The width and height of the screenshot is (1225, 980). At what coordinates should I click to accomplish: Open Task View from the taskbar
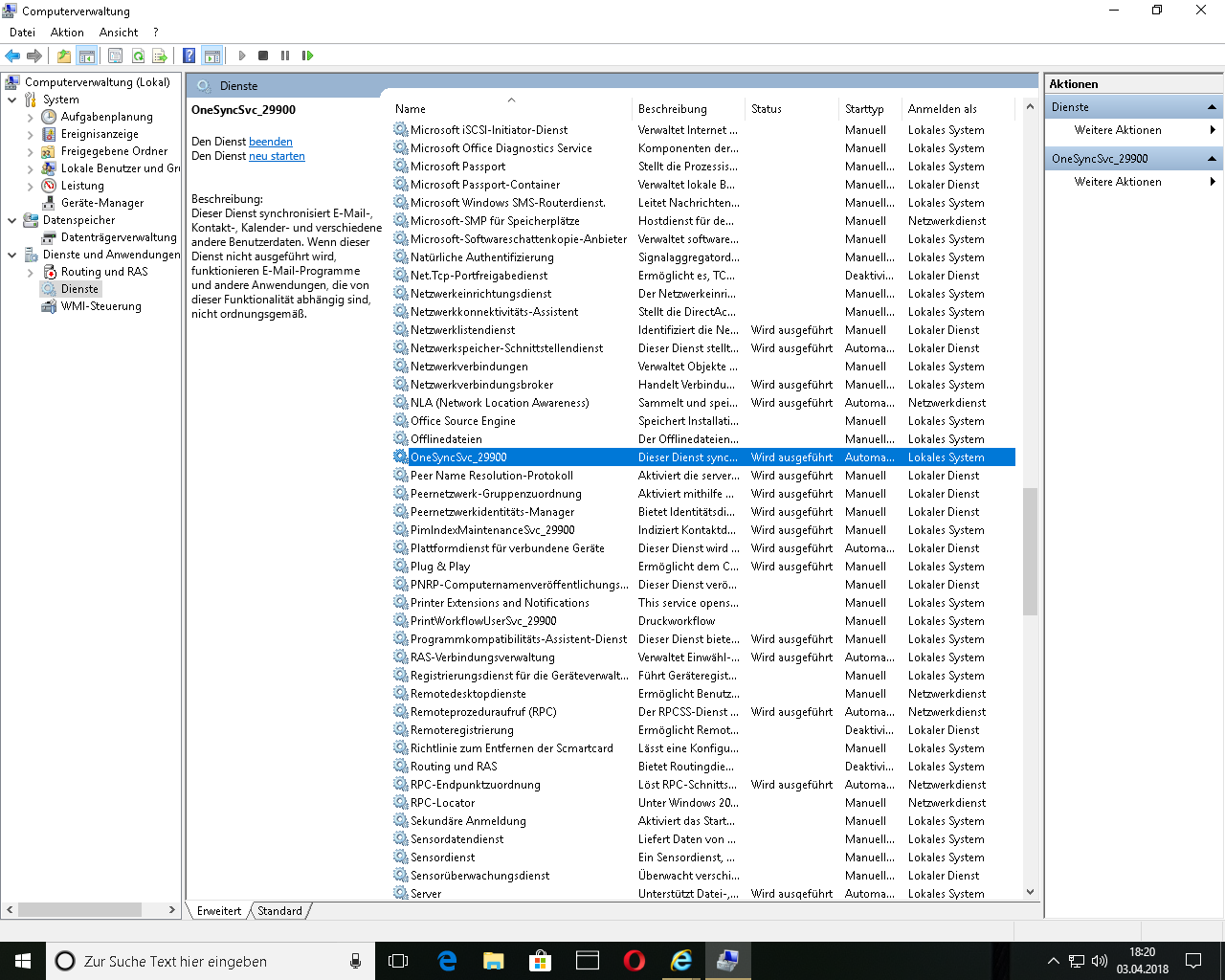pos(398,961)
